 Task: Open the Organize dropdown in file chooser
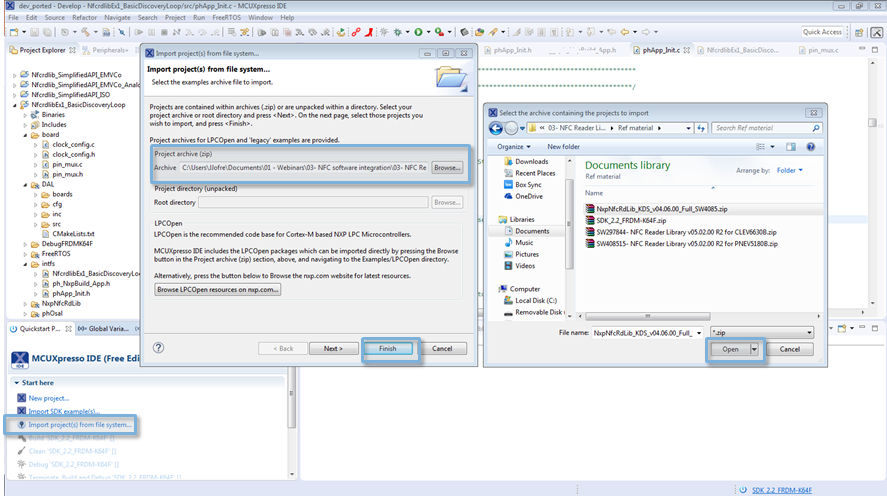click(x=513, y=147)
